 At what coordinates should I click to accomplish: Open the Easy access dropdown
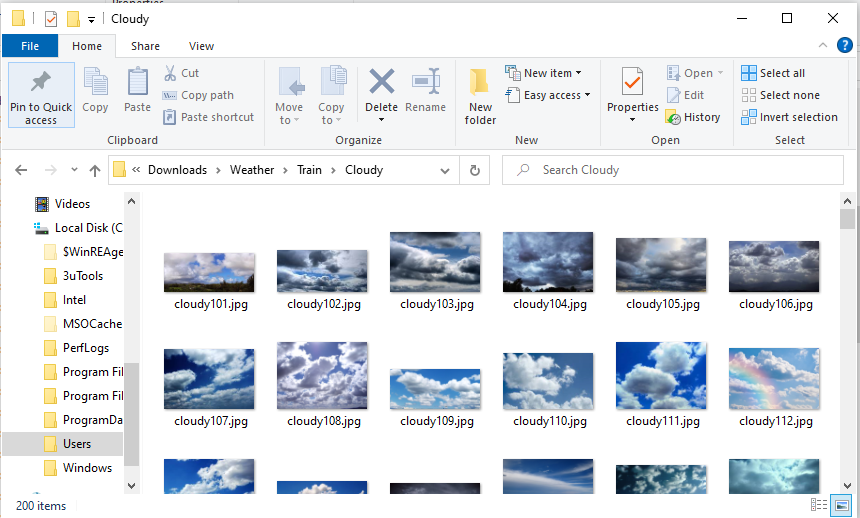[547, 95]
